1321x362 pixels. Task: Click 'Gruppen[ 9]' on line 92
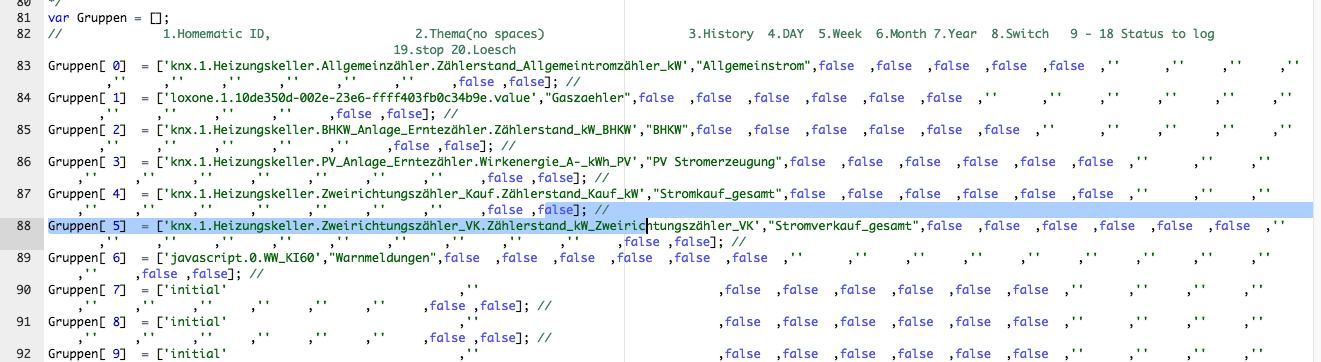coord(87,354)
